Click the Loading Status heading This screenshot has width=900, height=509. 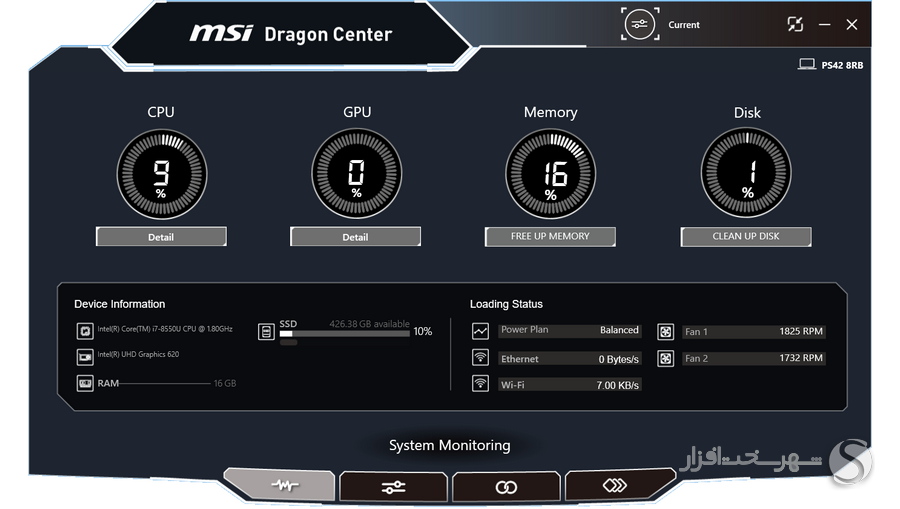[506, 304]
